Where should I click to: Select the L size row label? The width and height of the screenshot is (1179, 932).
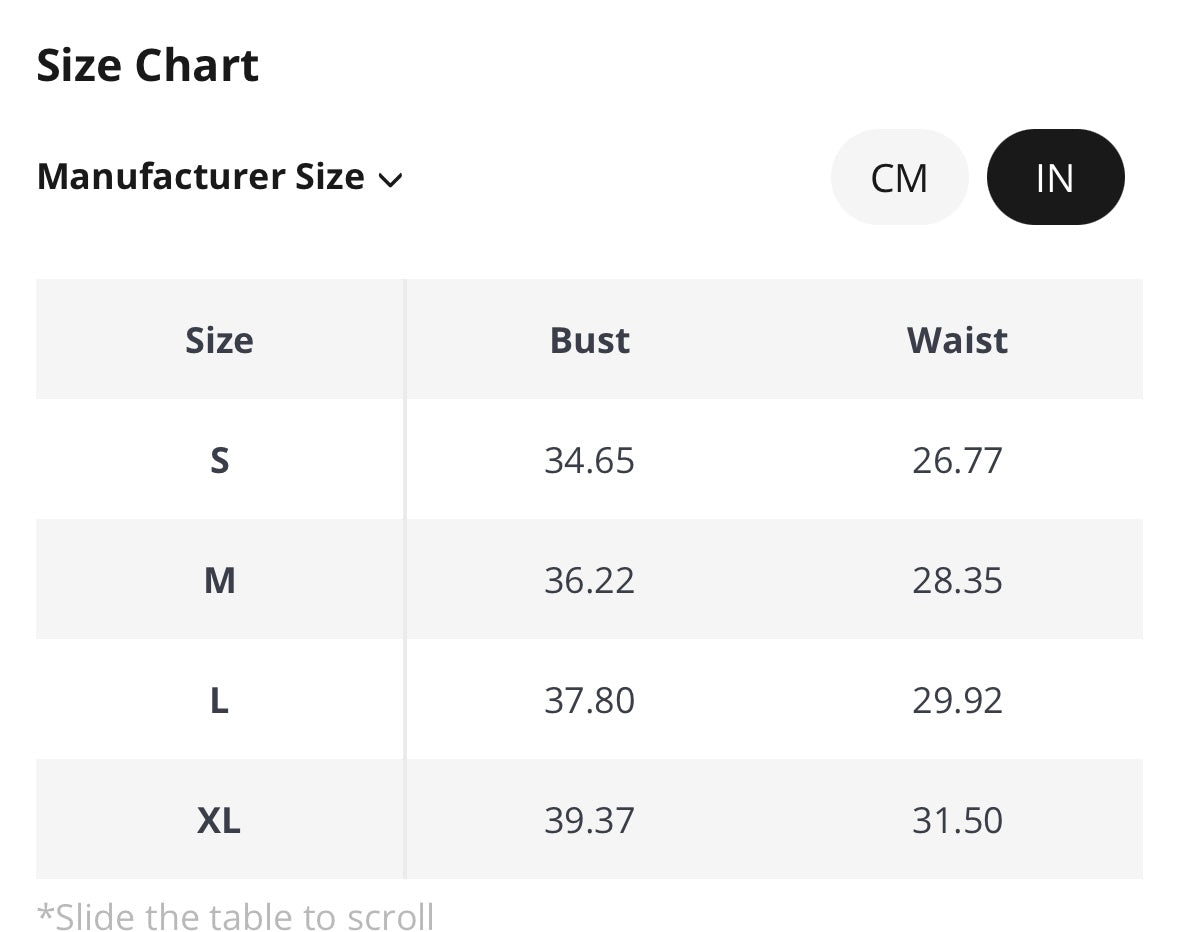219,700
